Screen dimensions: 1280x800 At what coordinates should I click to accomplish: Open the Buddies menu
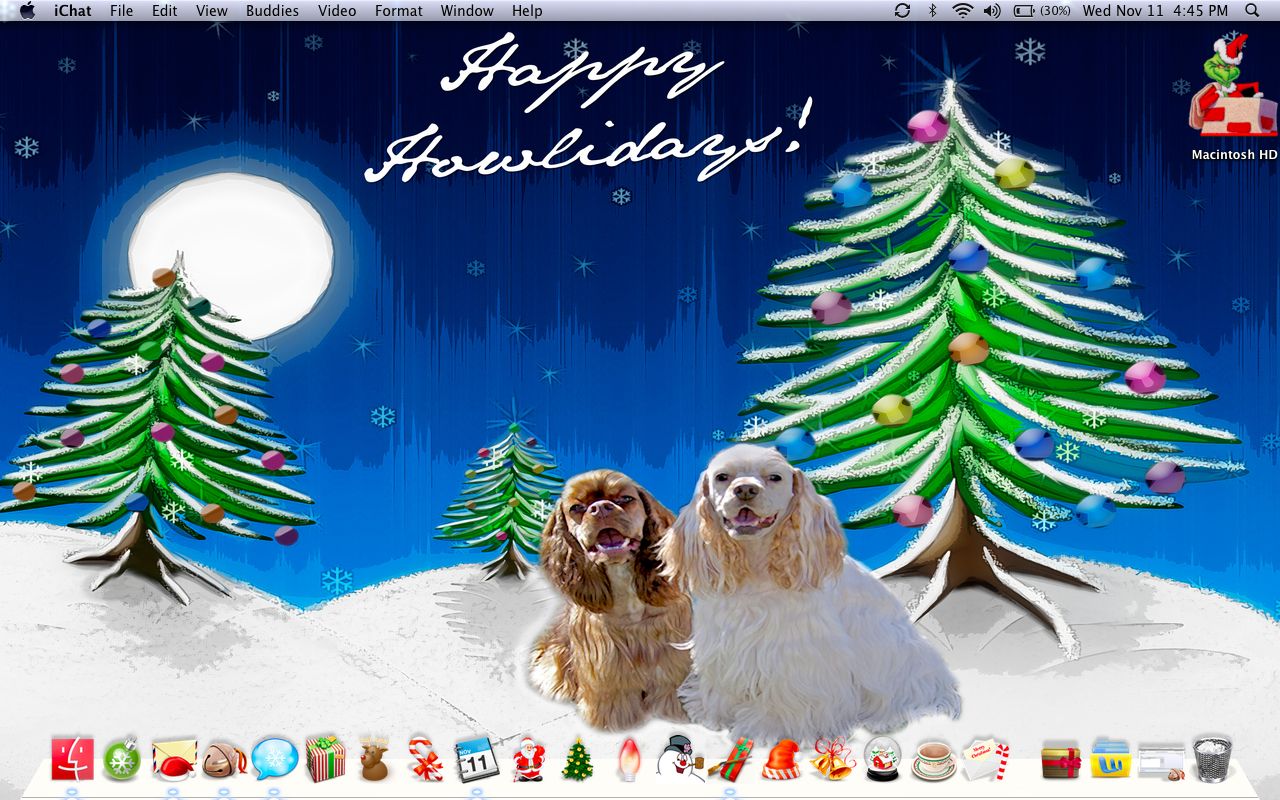tap(272, 11)
